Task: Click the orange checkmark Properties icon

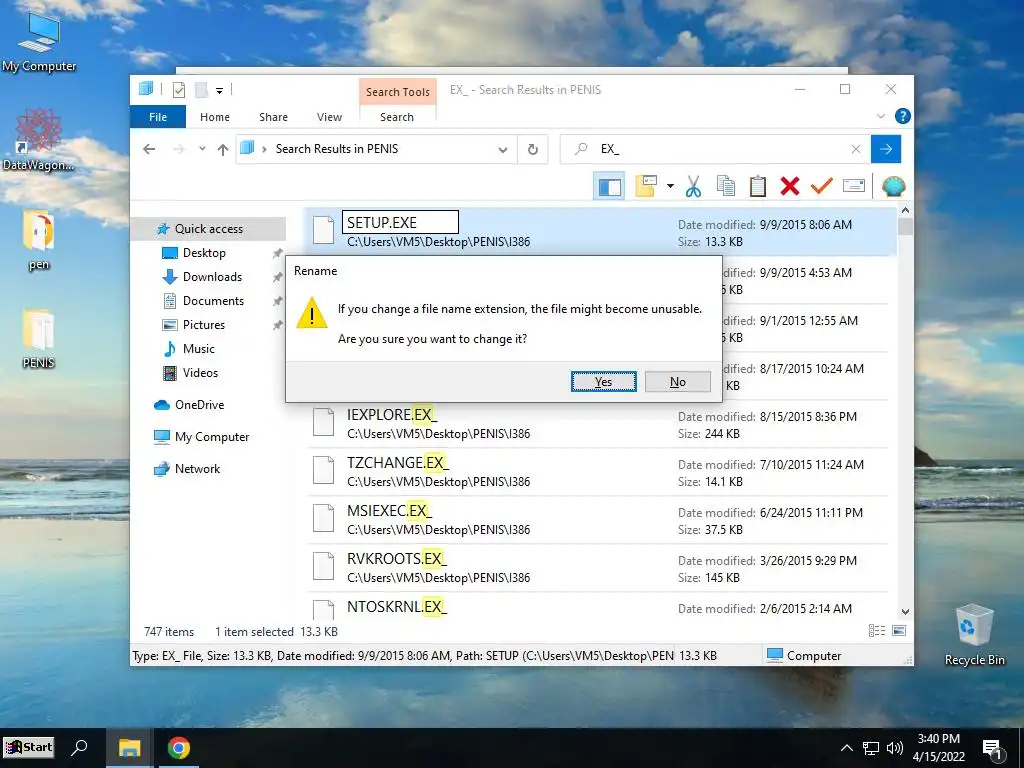Action: [x=822, y=186]
